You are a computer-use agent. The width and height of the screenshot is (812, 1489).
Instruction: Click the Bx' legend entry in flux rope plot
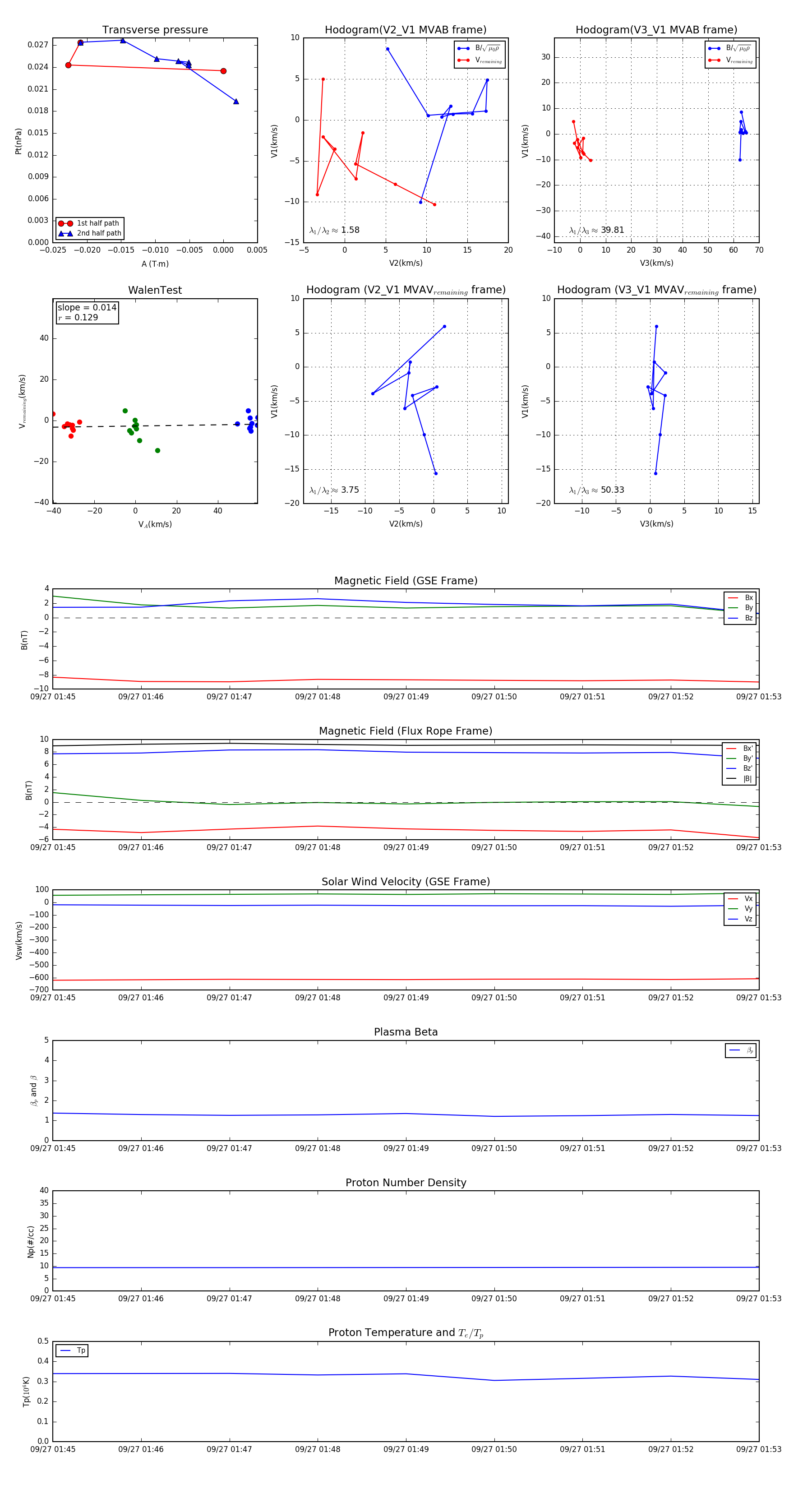[x=740, y=749]
